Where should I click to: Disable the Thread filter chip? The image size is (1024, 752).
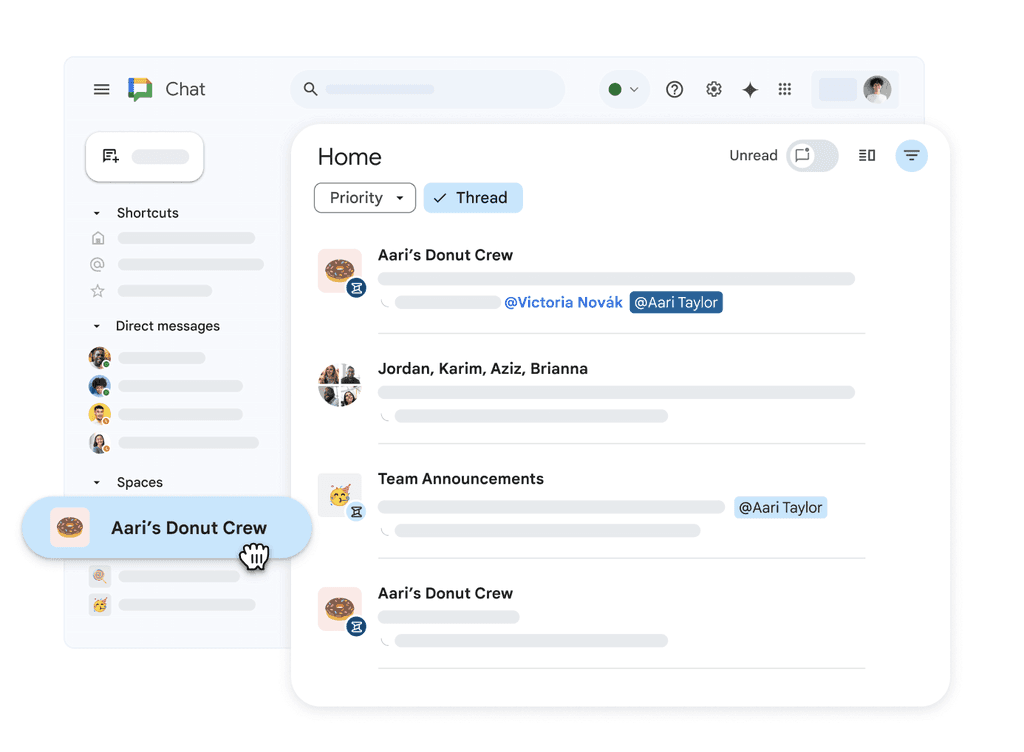[472, 197]
